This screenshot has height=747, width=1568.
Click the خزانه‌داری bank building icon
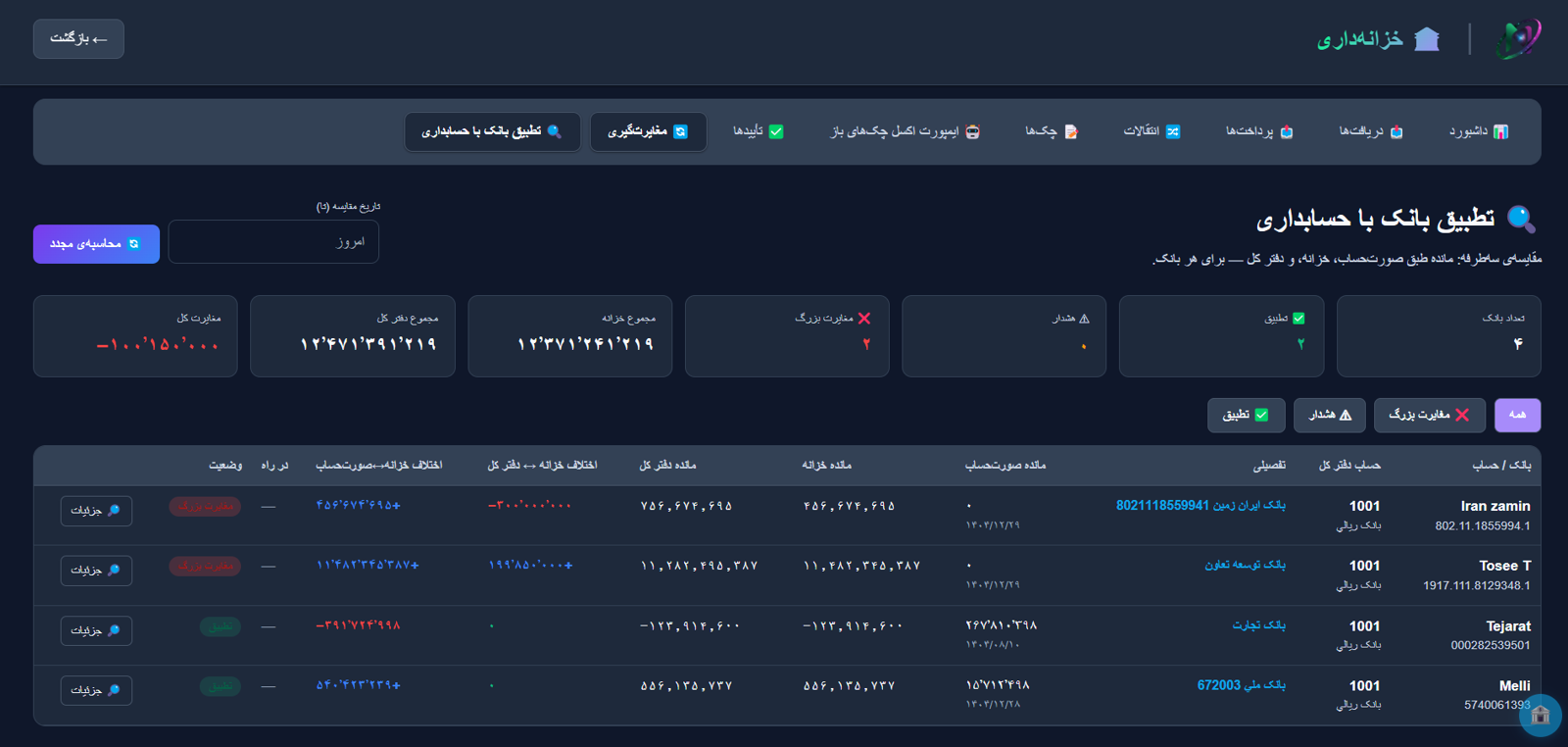coord(1428,39)
